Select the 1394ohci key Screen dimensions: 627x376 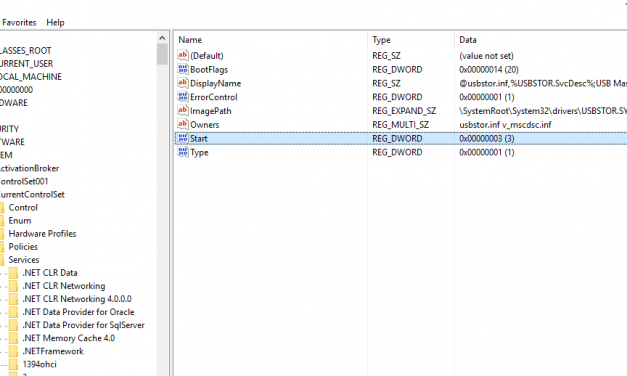(x=39, y=364)
